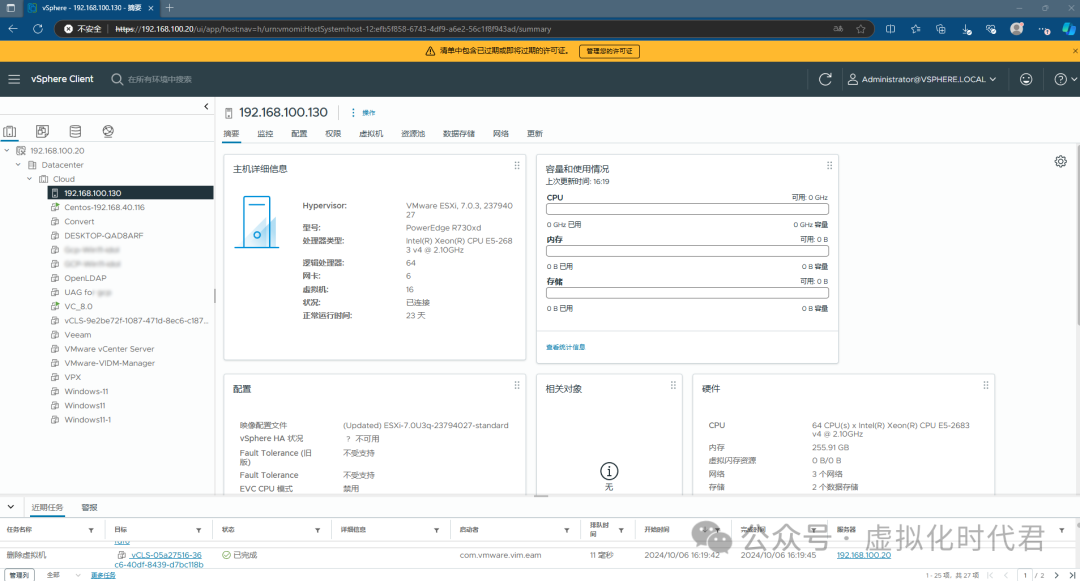
Task: Click drag handle on 硬件 card
Action: [986, 385]
